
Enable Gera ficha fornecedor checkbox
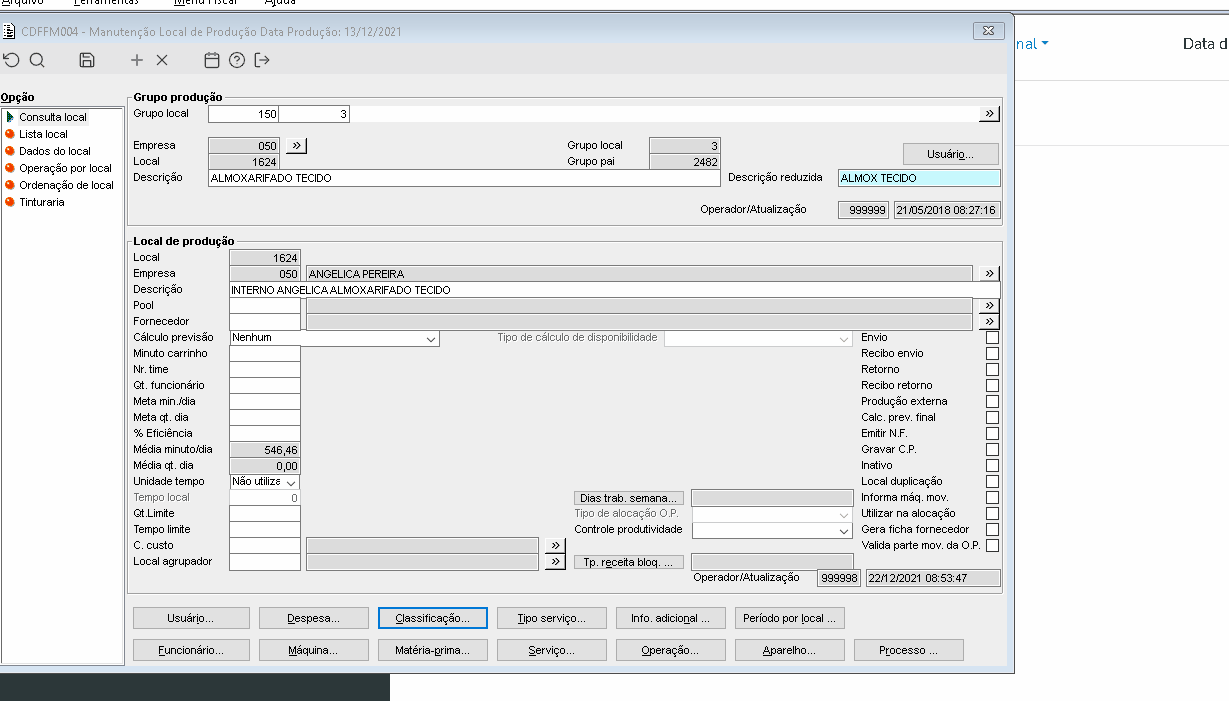point(992,529)
